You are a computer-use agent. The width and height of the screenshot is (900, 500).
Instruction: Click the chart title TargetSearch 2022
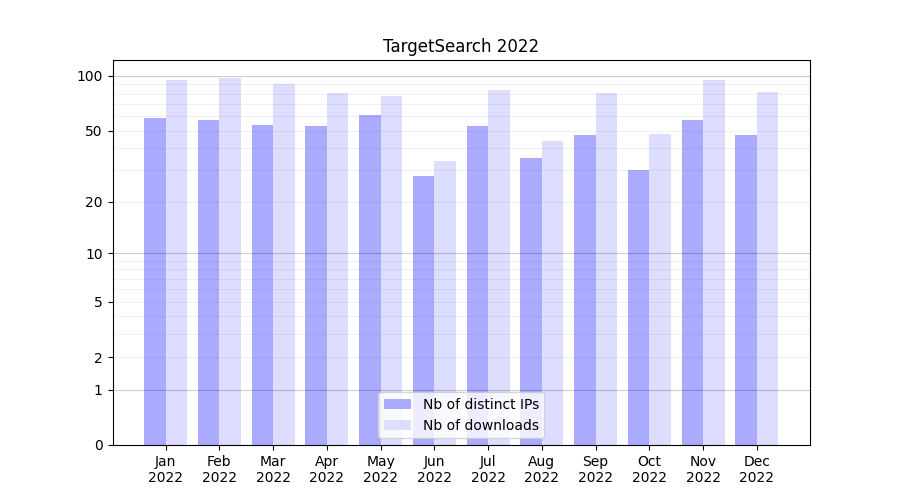[461, 46]
